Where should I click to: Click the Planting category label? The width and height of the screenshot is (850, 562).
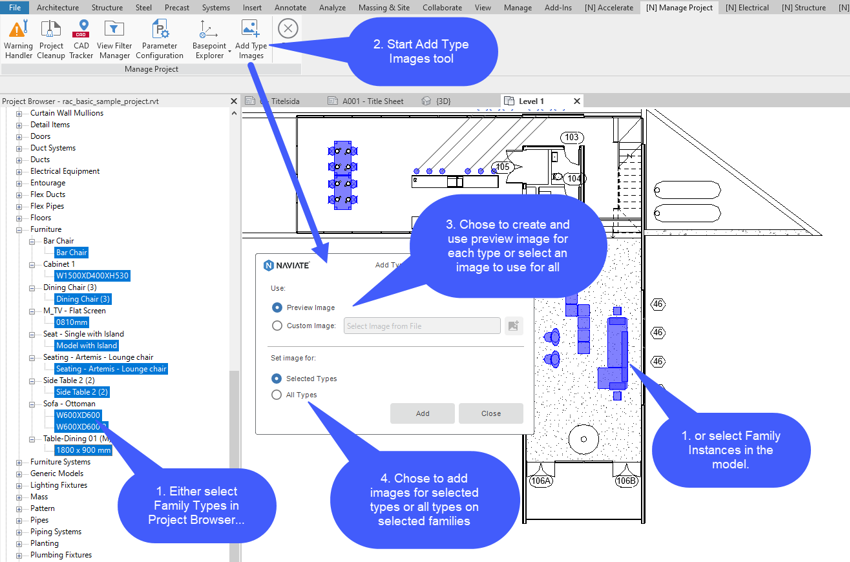(44, 544)
